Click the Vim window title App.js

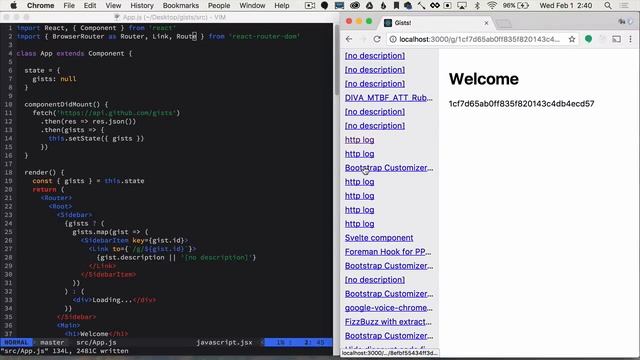[x=169, y=17]
